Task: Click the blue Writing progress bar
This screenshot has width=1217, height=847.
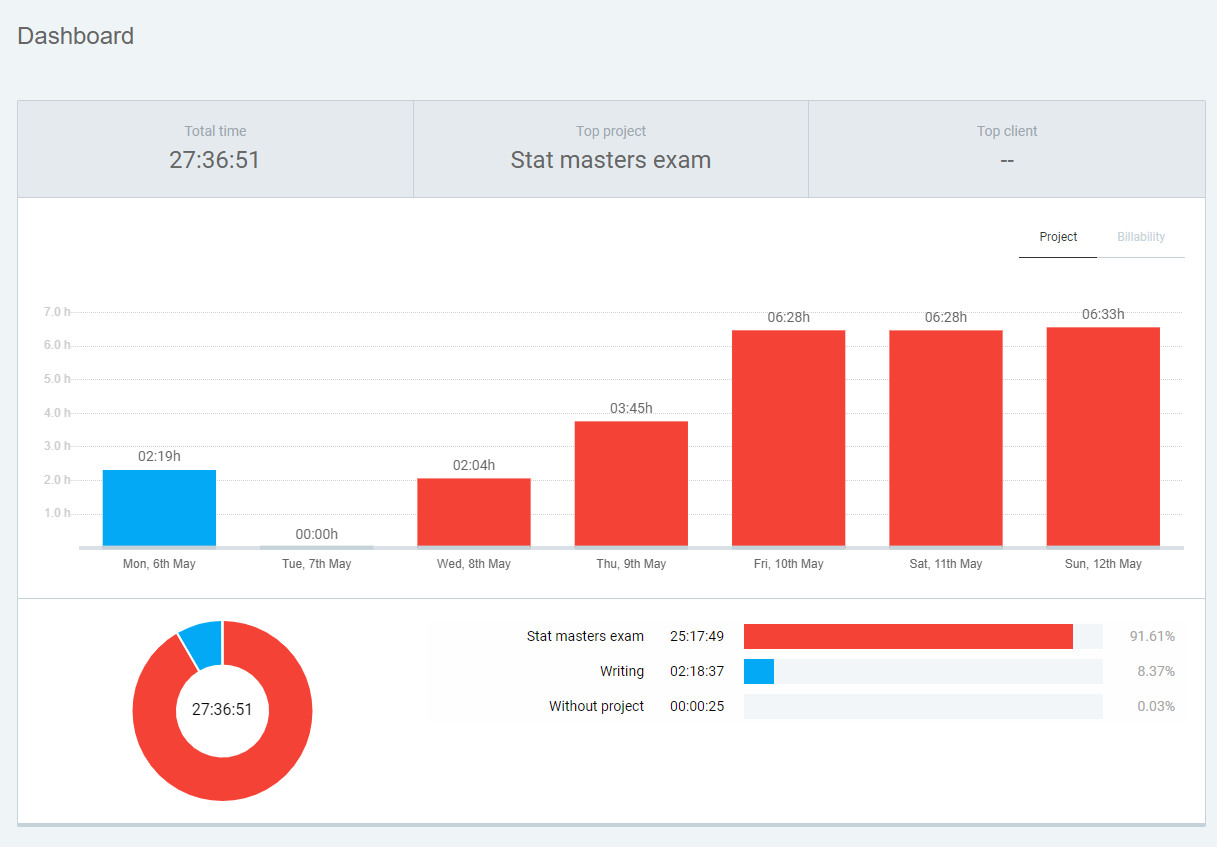Action: point(759,671)
